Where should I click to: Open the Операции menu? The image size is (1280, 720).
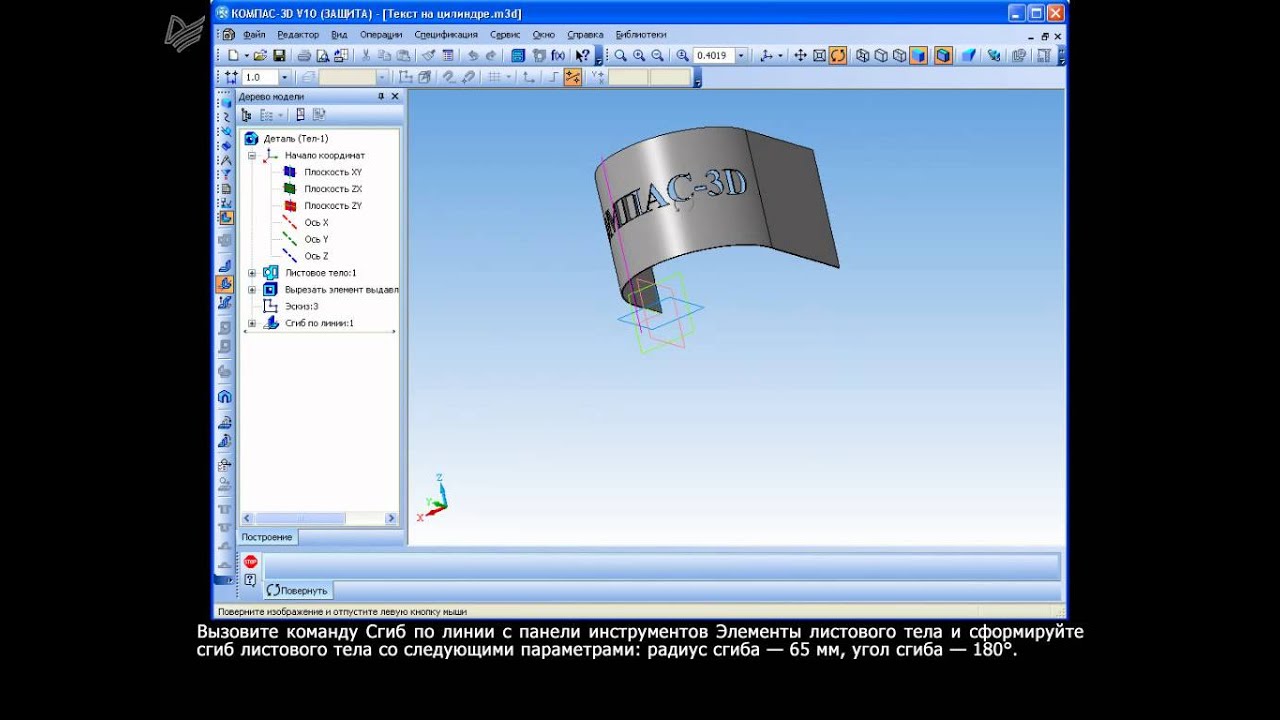pyautogui.click(x=381, y=34)
